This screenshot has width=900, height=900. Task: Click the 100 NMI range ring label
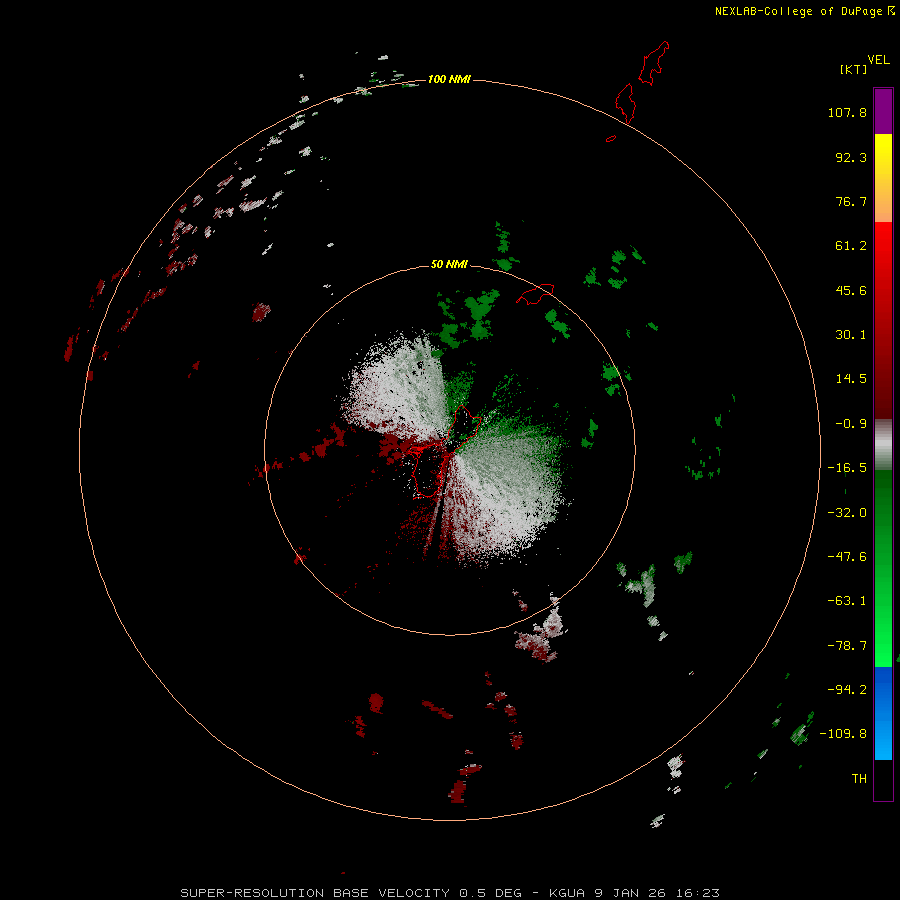point(449,79)
